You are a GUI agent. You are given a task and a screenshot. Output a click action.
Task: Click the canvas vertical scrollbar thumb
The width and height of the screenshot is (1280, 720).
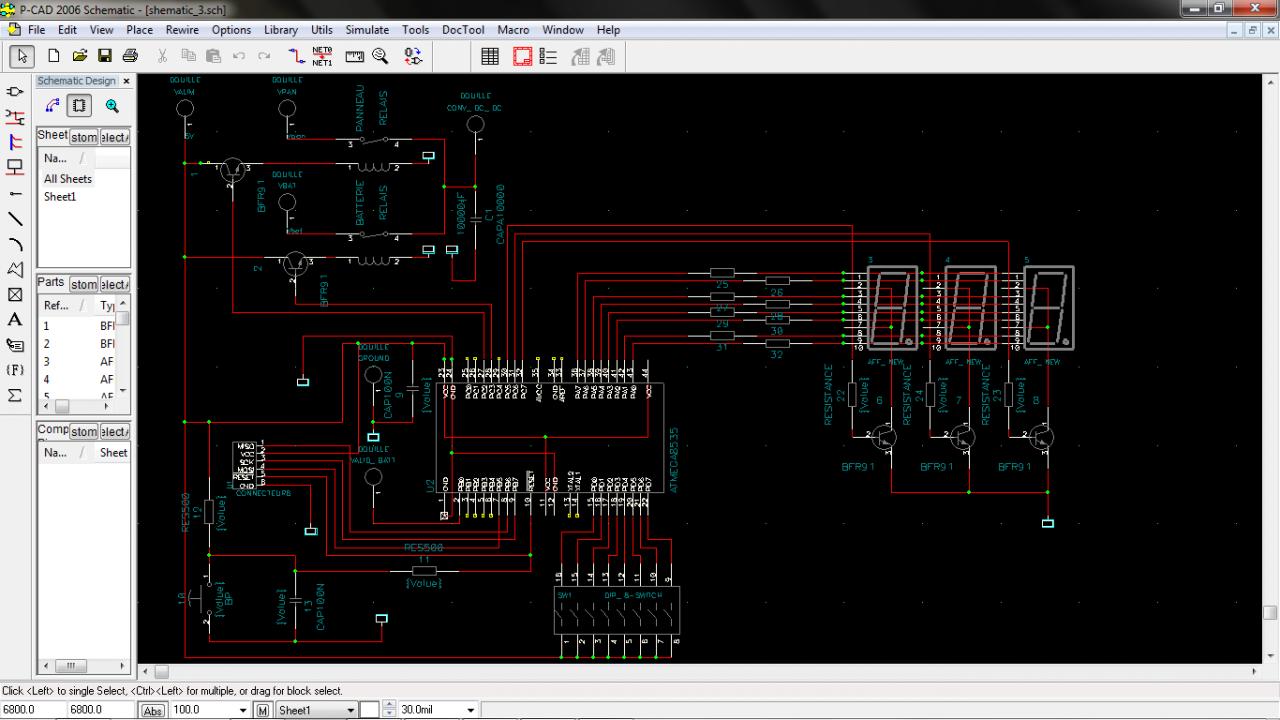[x=1271, y=612]
